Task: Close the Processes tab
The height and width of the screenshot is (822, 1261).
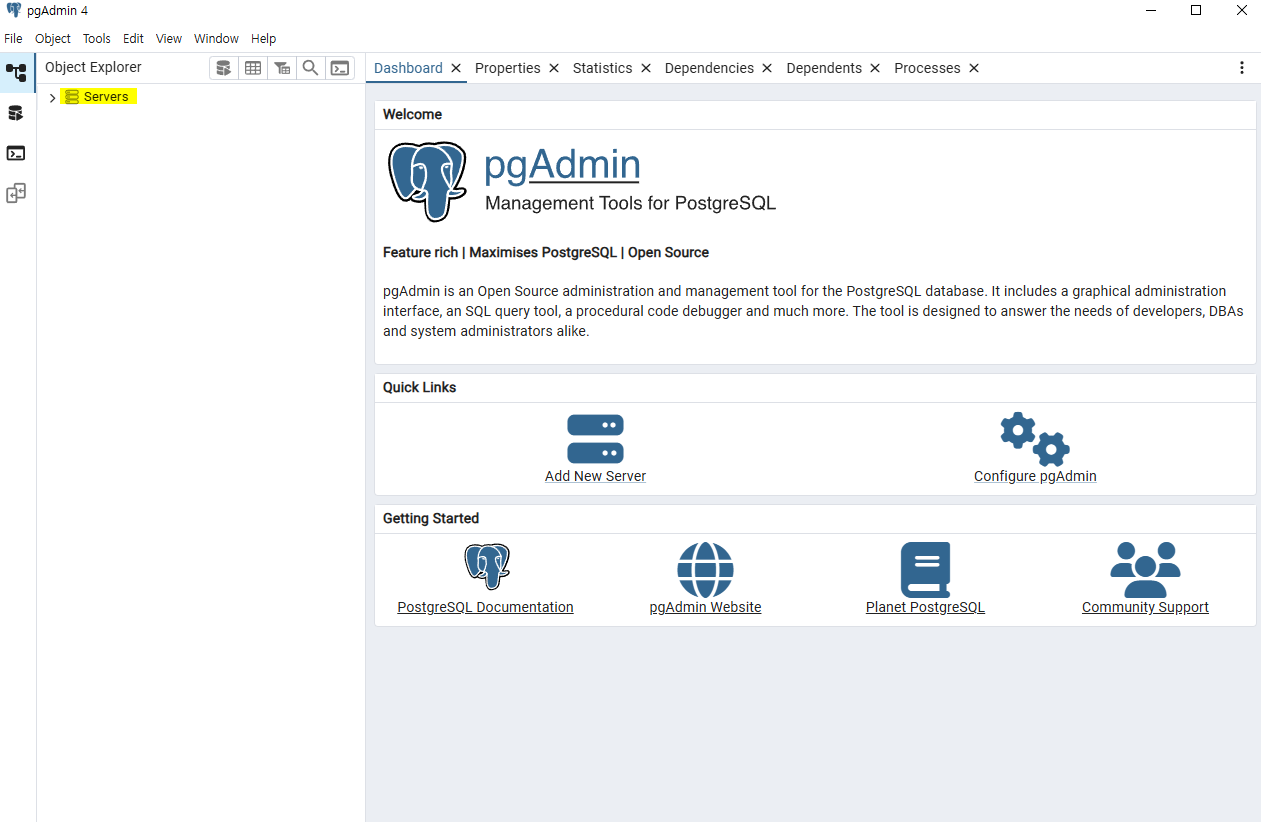Action: click(x=974, y=68)
